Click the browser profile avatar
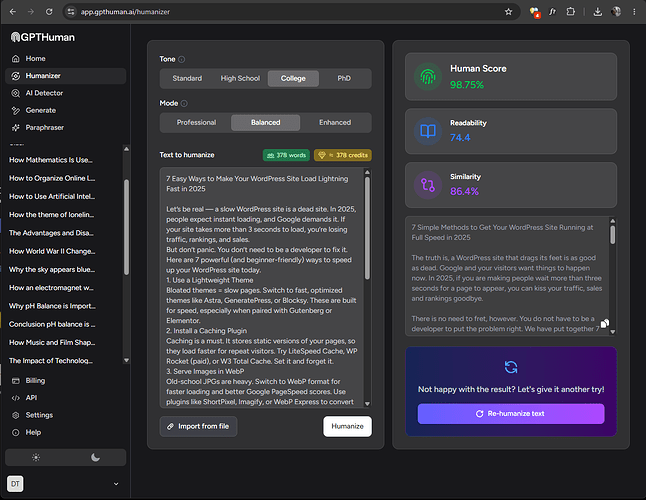The width and height of the screenshot is (646, 500). (x=616, y=12)
